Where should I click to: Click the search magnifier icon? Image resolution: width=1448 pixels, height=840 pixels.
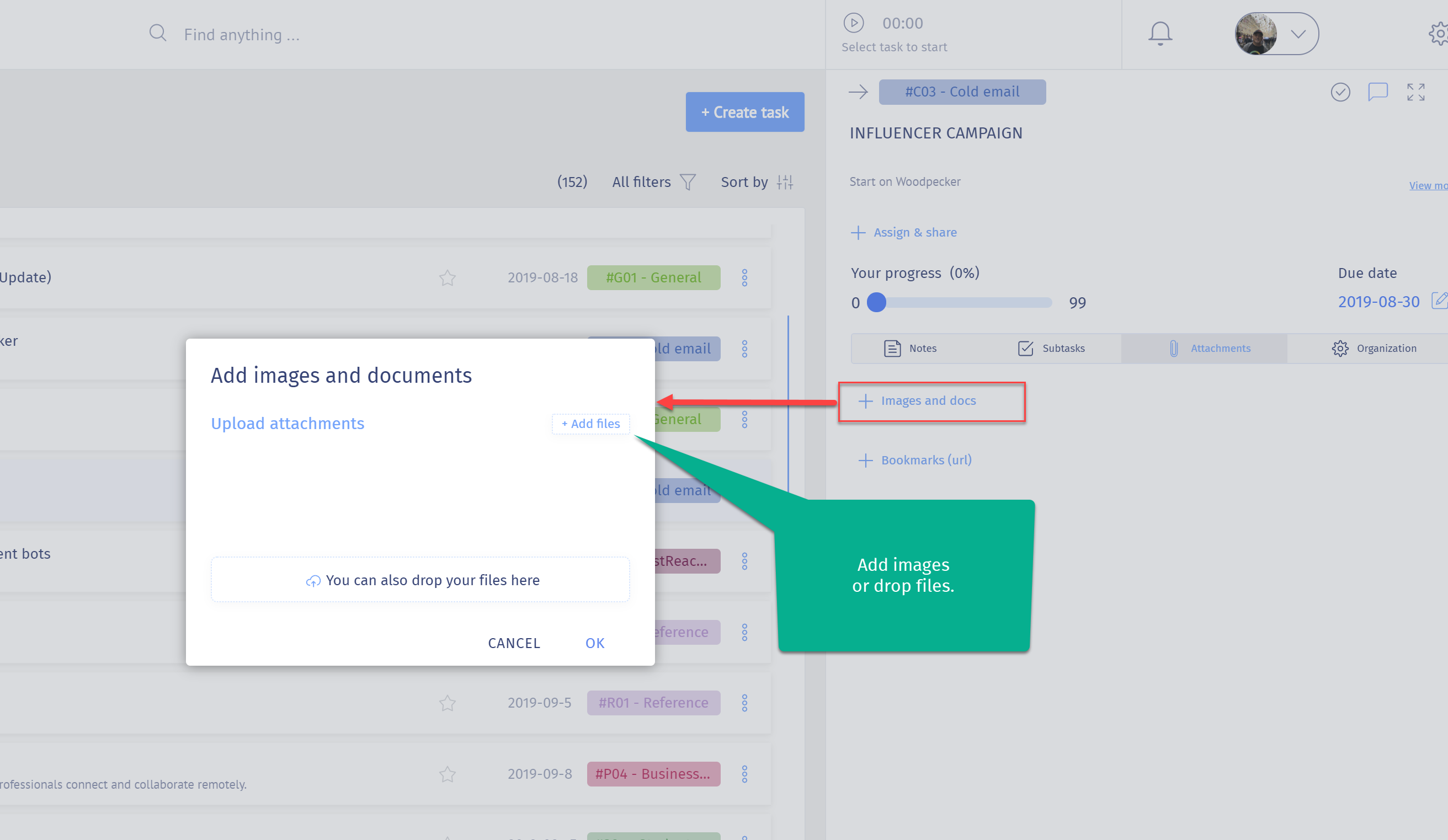coord(157,33)
